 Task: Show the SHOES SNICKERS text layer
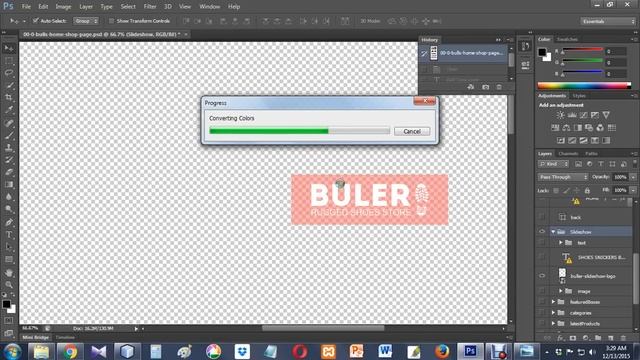point(542,257)
